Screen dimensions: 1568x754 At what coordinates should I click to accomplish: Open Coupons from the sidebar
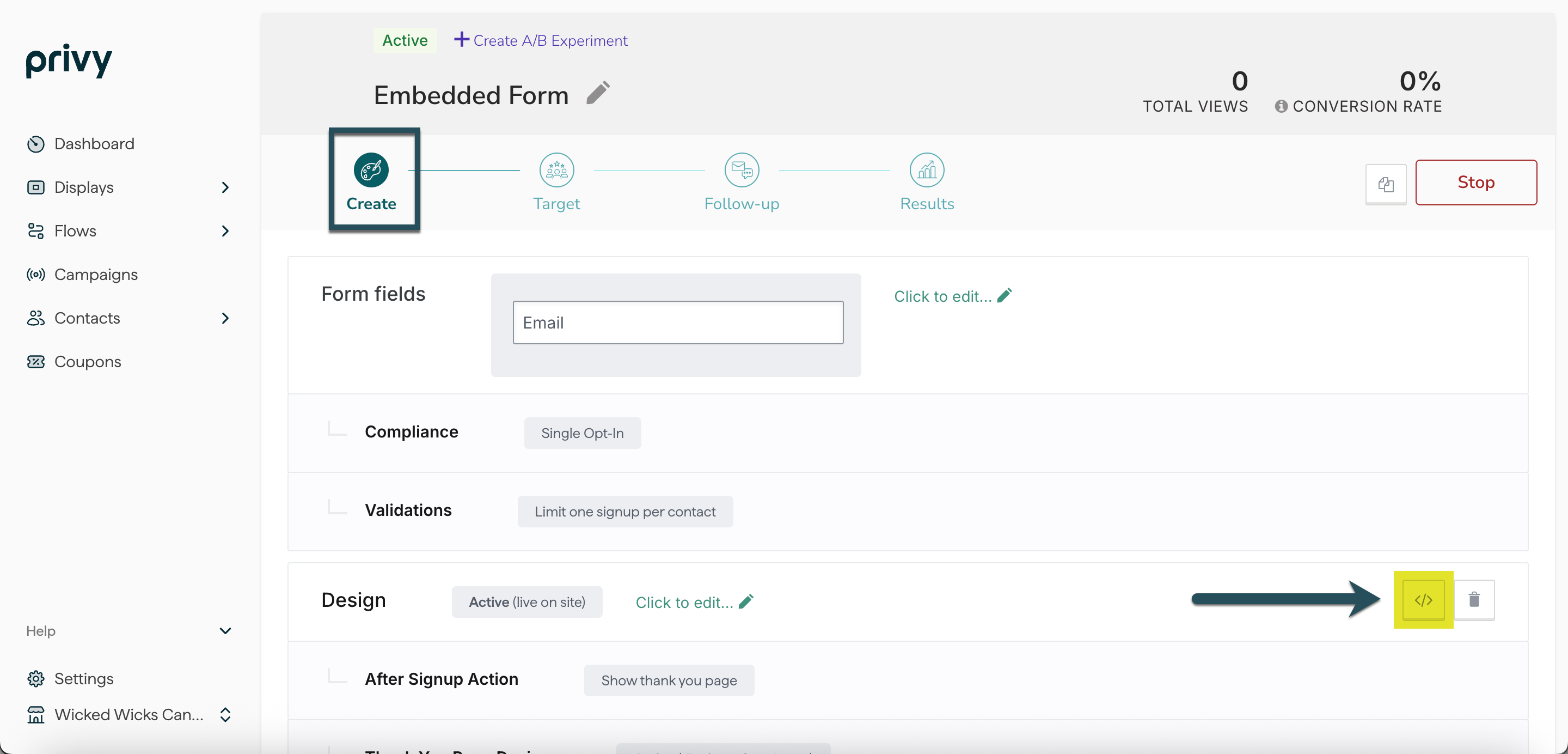87,362
